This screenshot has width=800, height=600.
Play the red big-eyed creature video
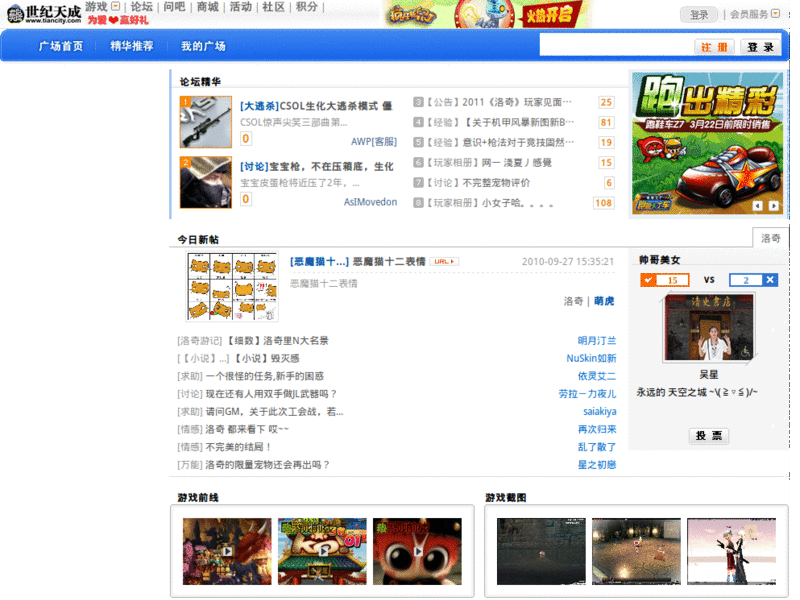point(417,551)
